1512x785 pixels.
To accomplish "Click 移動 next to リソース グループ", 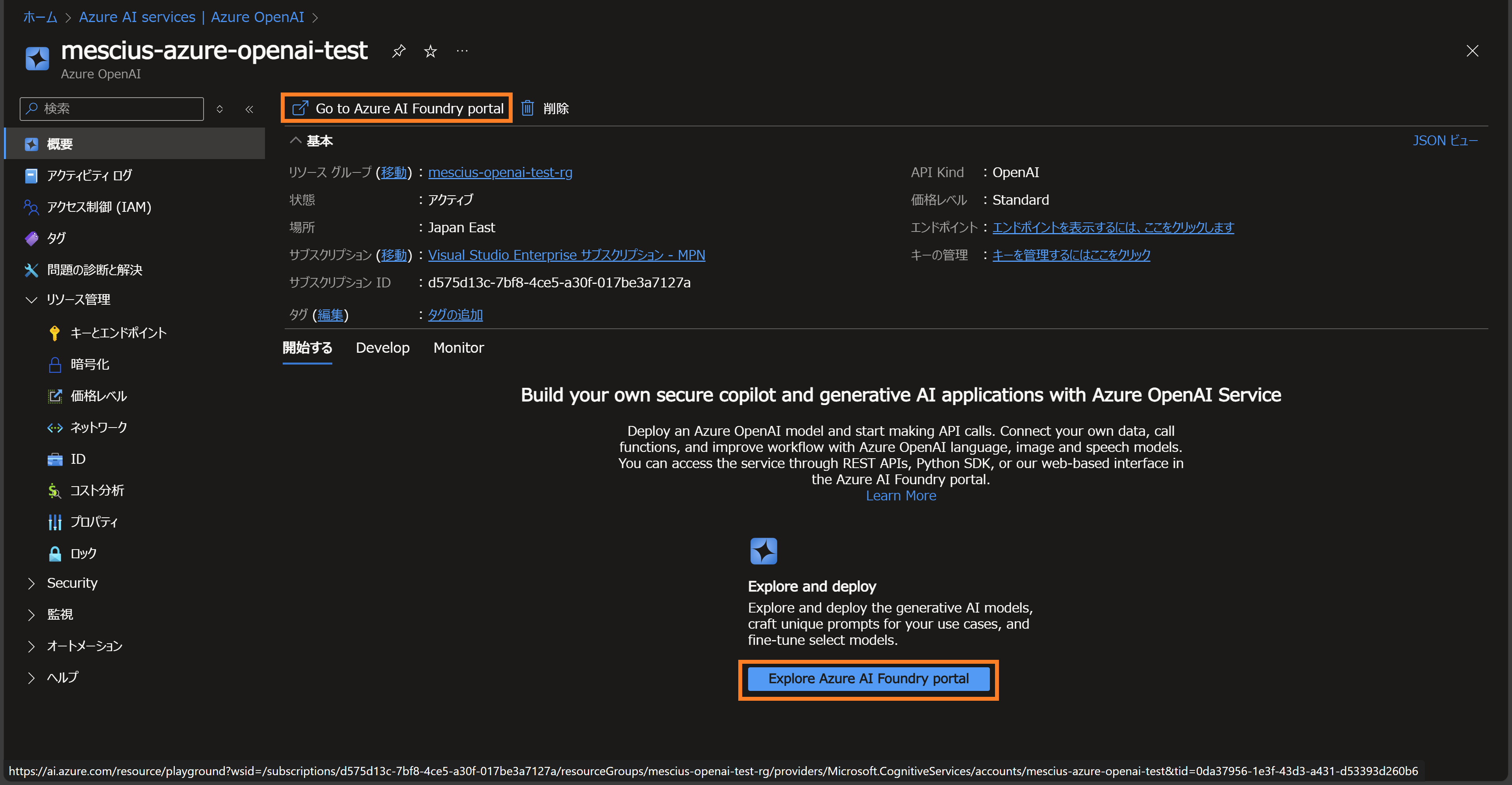I will point(393,172).
